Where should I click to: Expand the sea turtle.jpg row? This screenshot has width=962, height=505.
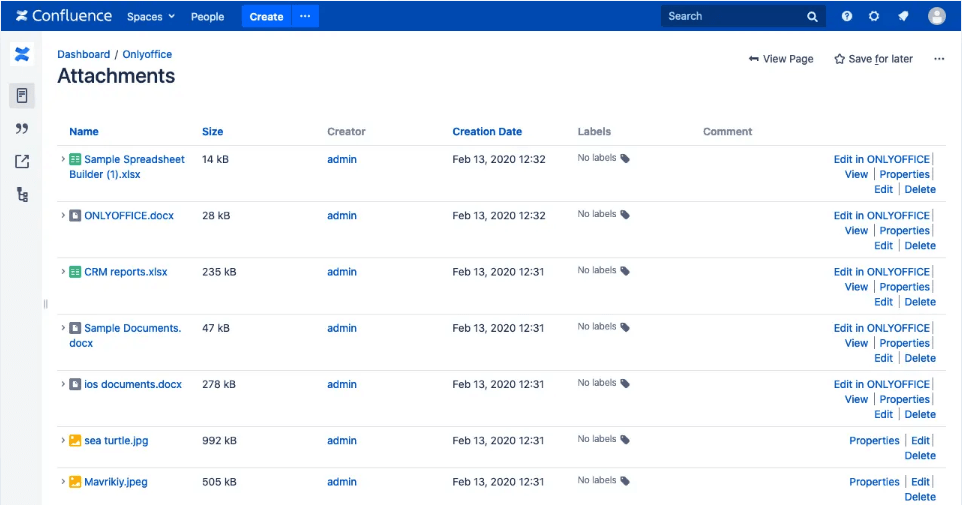[x=63, y=440]
